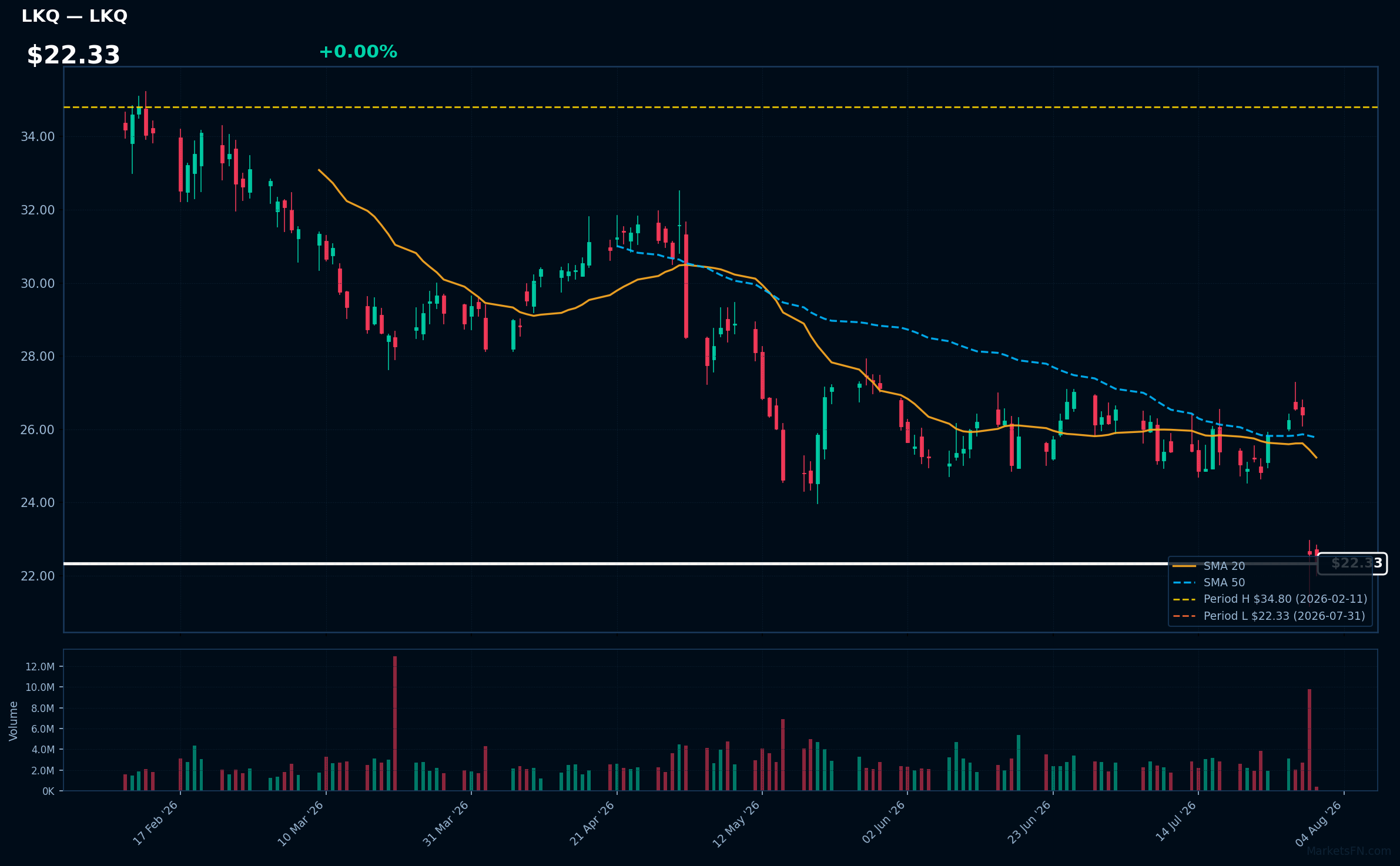Click the 34.00 price axis label
The width and height of the screenshot is (1400, 866).
pos(38,137)
